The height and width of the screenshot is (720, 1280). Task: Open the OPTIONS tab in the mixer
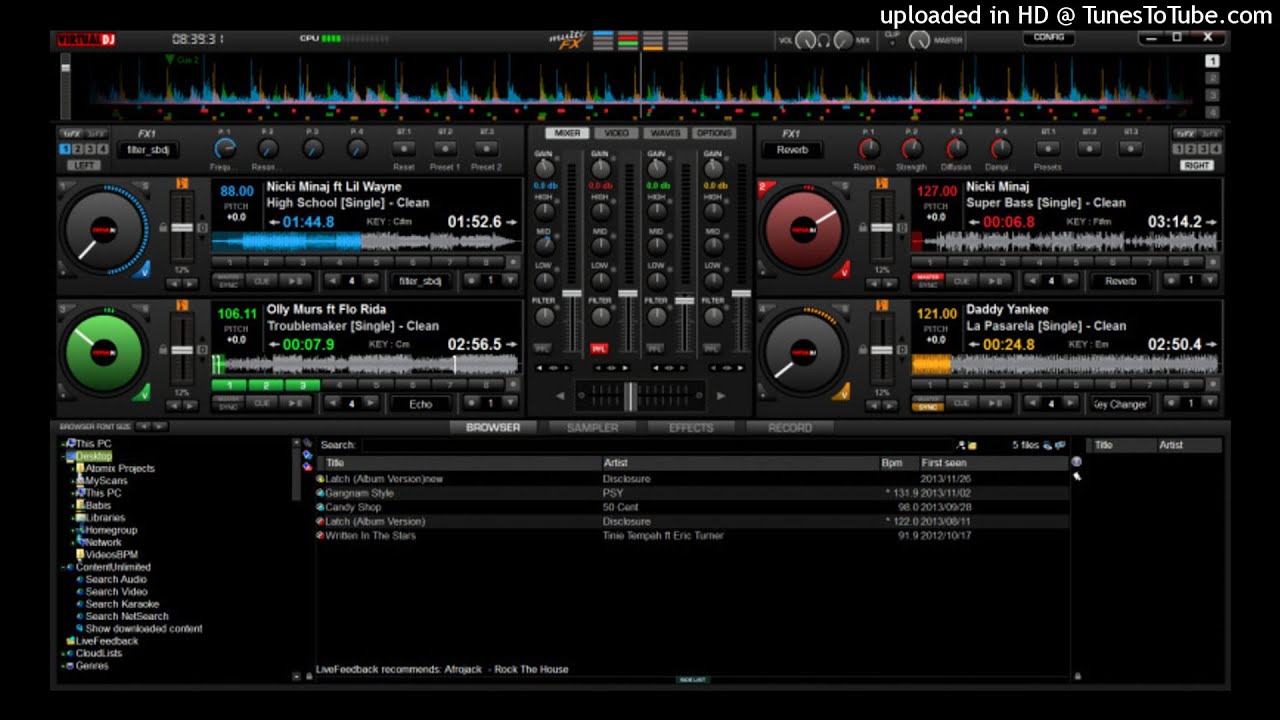click(714, 133)
